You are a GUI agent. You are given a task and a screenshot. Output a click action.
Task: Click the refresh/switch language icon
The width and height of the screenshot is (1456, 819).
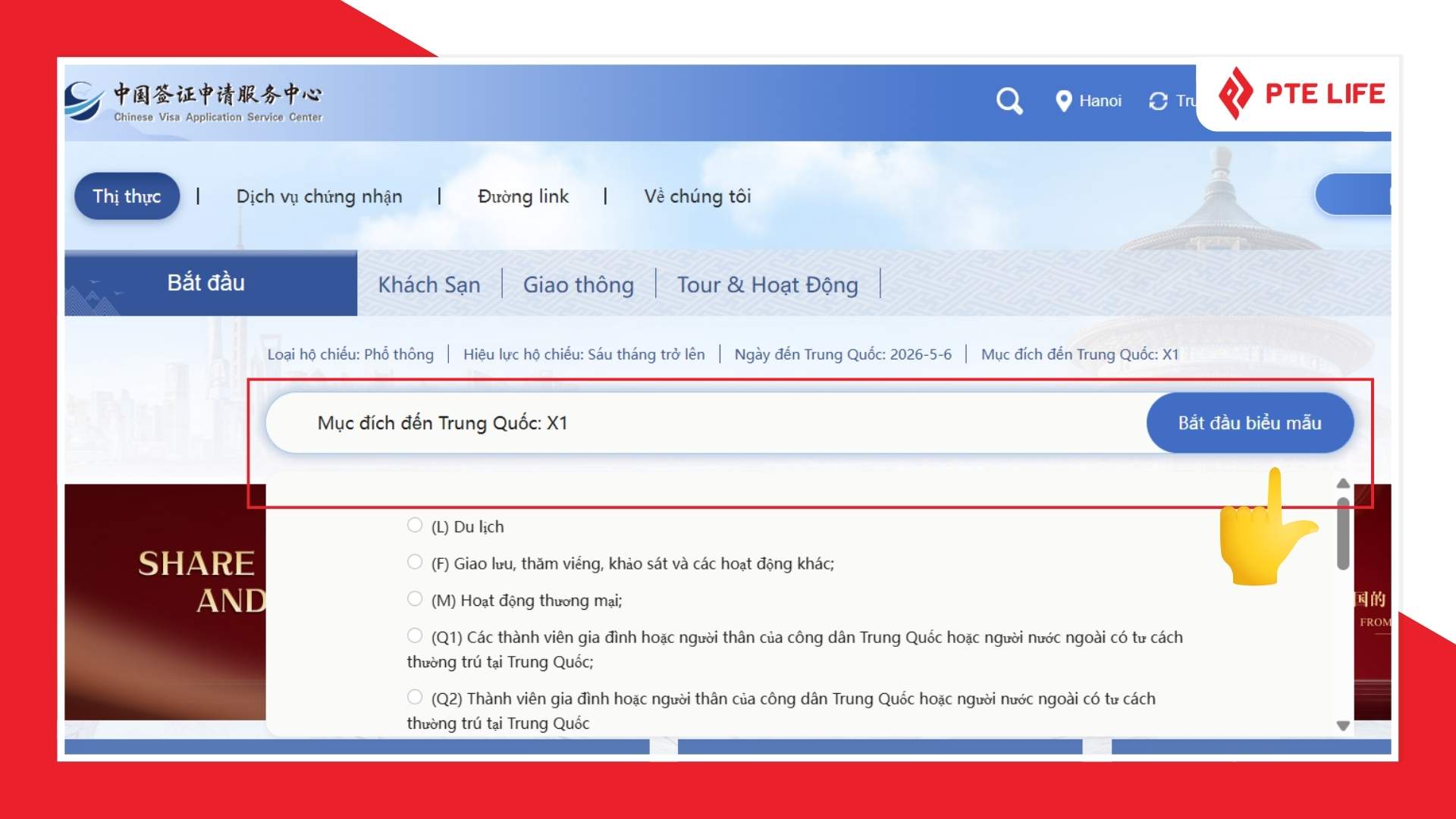point(1158,101)
